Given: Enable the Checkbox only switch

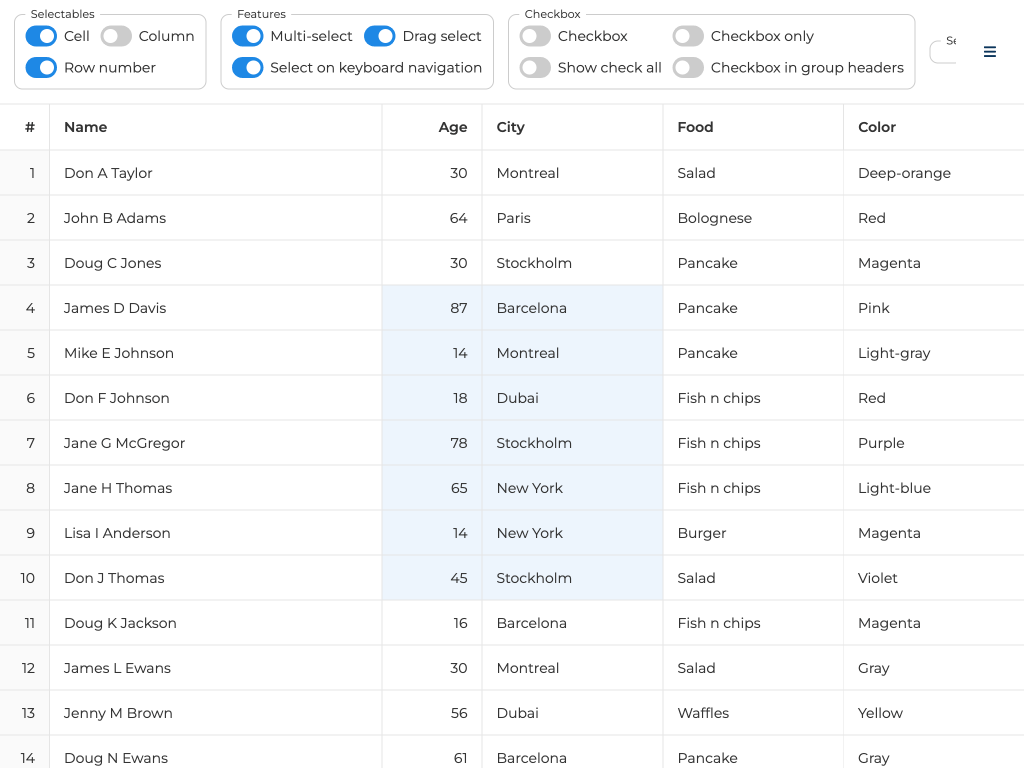Looking at the screenshot, I should click(688, 36).
